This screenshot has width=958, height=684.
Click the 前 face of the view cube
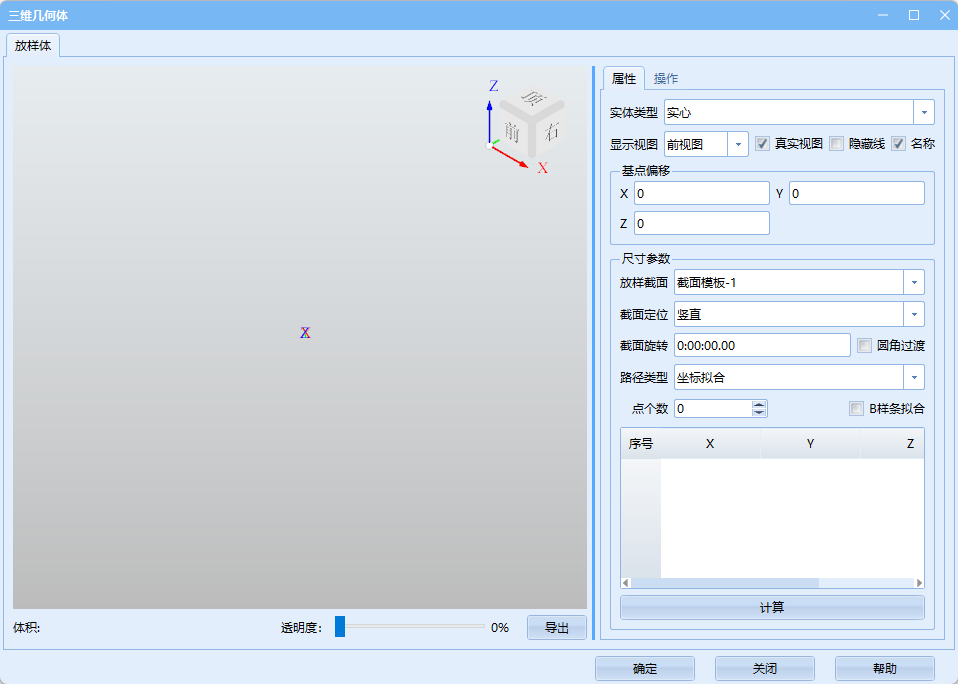[512, 132]
